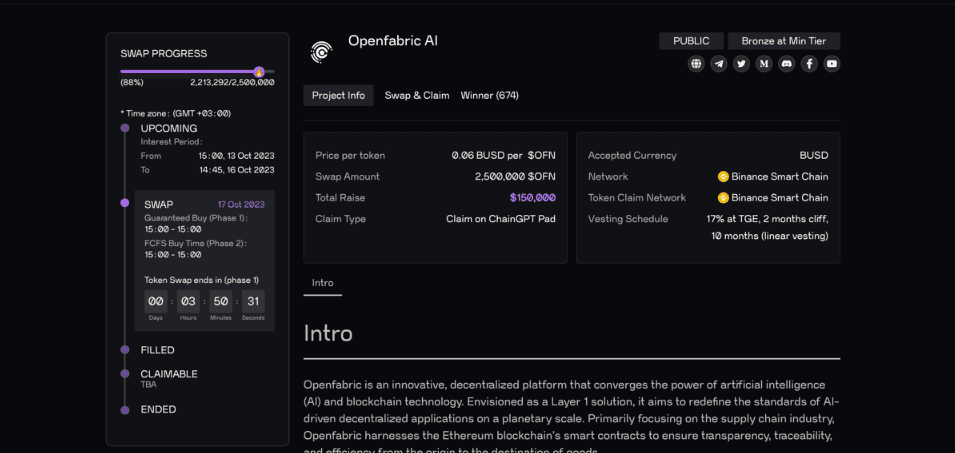Click the (88%) progress percentage
Viewport: 955px width, 453px height.
tap(132, 83)
